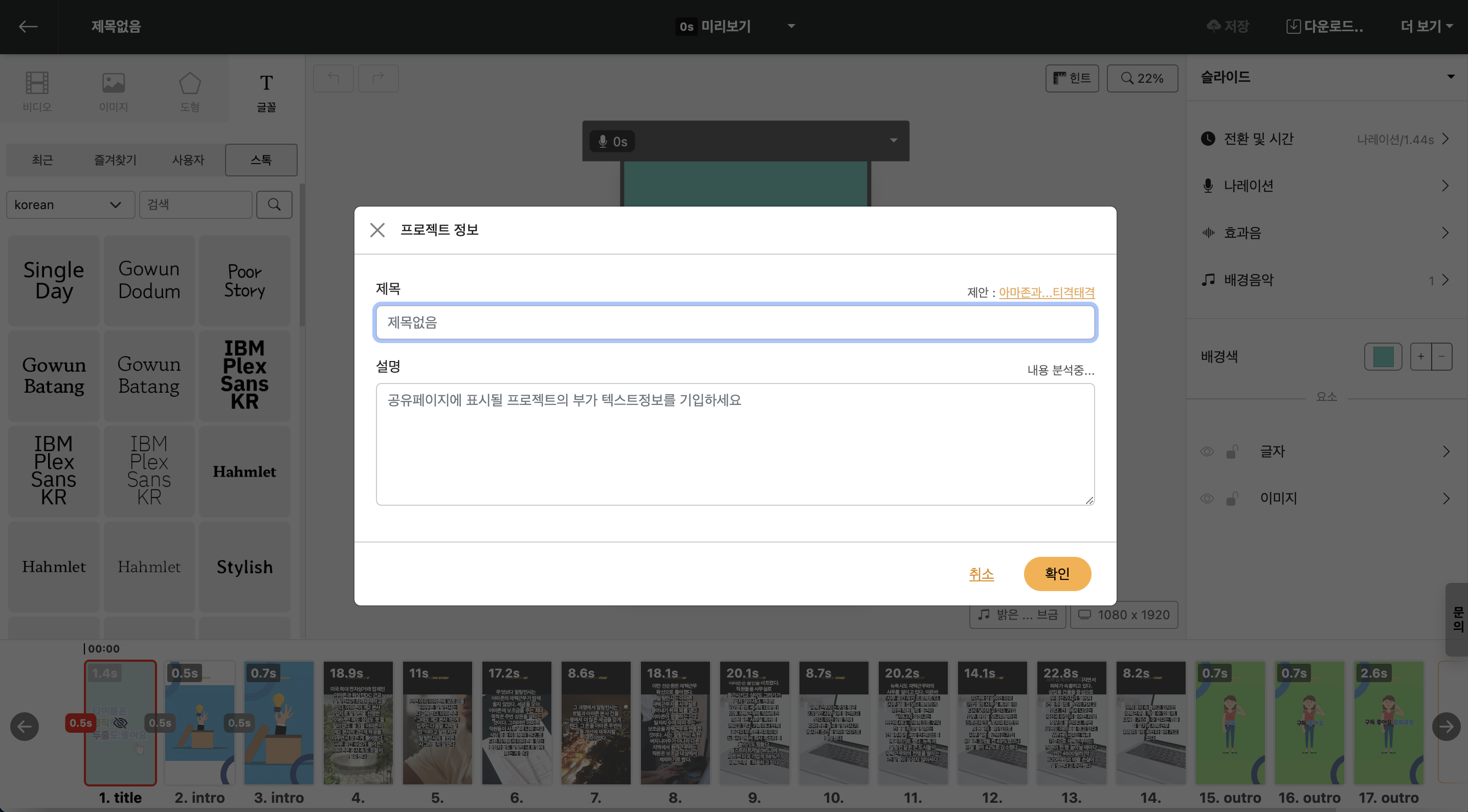The image size is (1468, 812).
Task: Choose the Single Day font
Action: (54, 280)
